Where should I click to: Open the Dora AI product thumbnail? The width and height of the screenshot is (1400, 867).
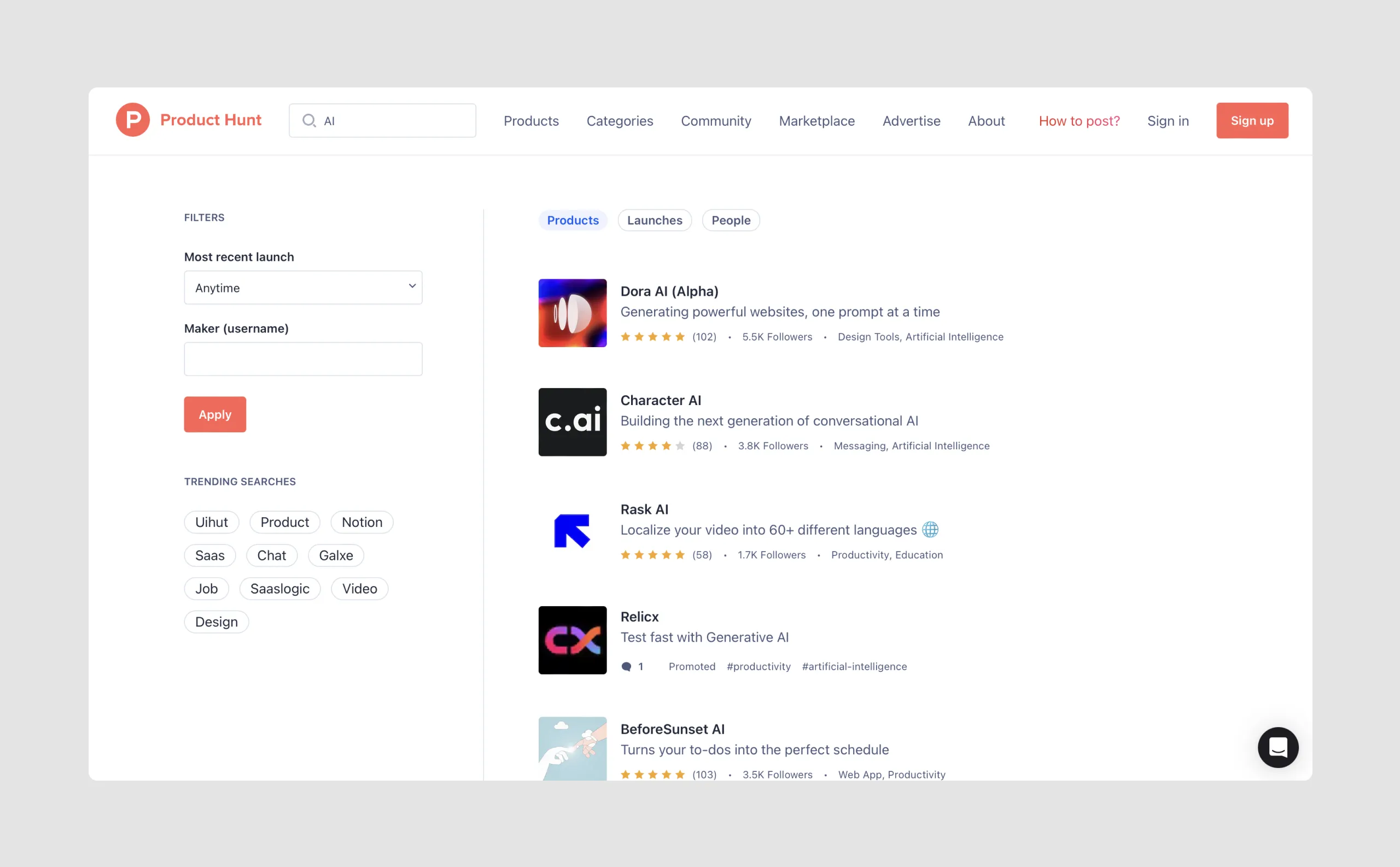(573, 313)
